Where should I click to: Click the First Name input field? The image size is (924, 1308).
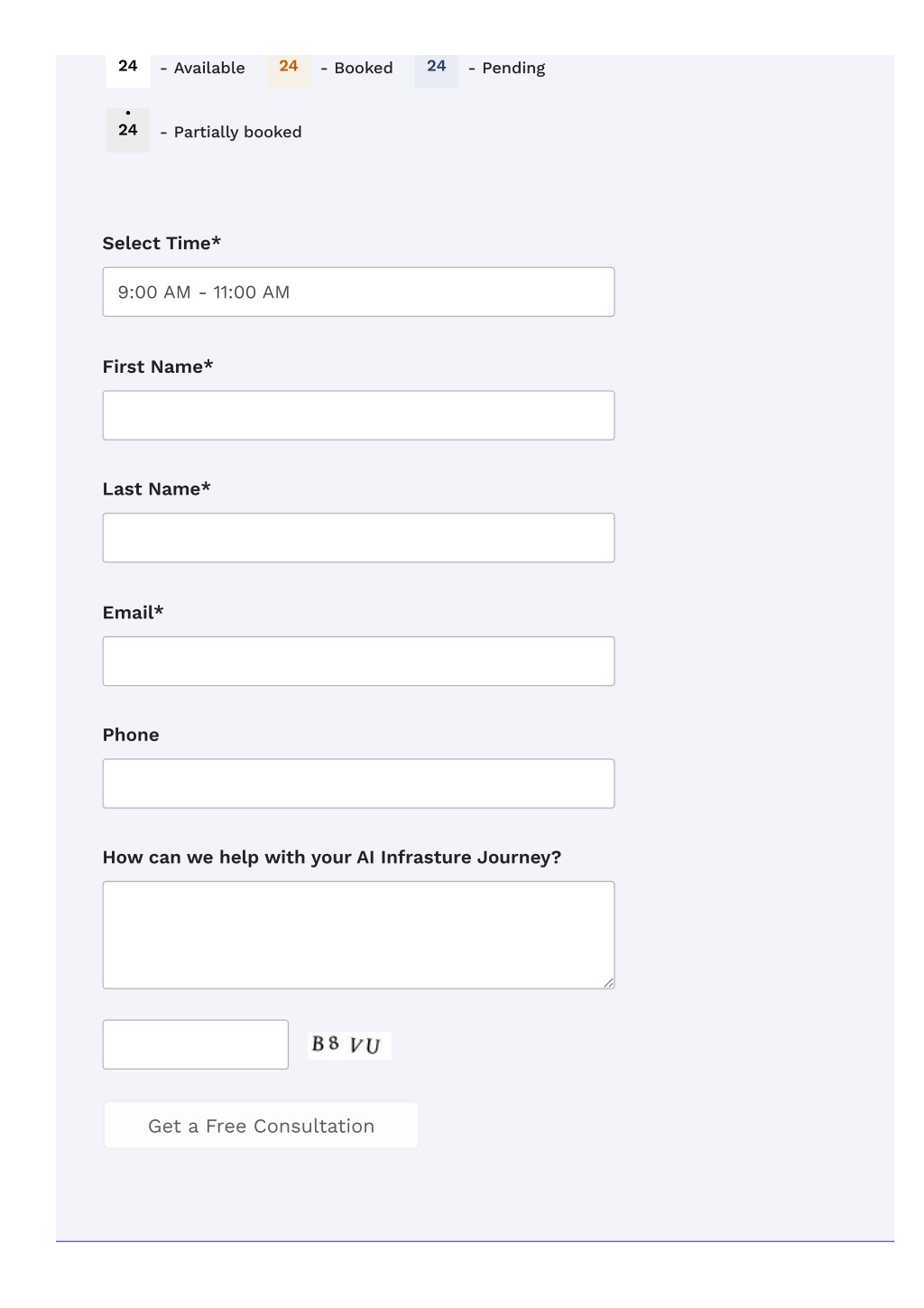[x=358, y=415]
